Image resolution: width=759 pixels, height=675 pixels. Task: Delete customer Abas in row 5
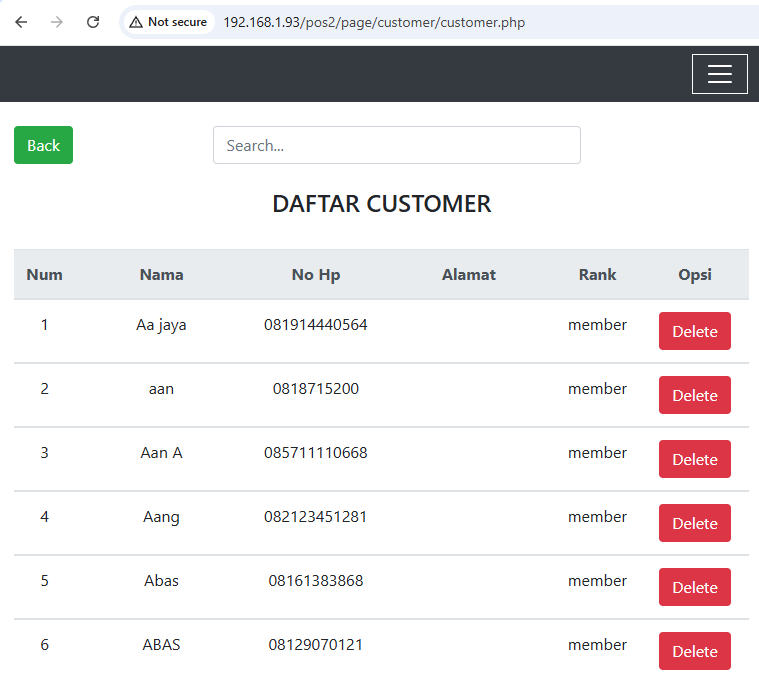coord(694,587)
